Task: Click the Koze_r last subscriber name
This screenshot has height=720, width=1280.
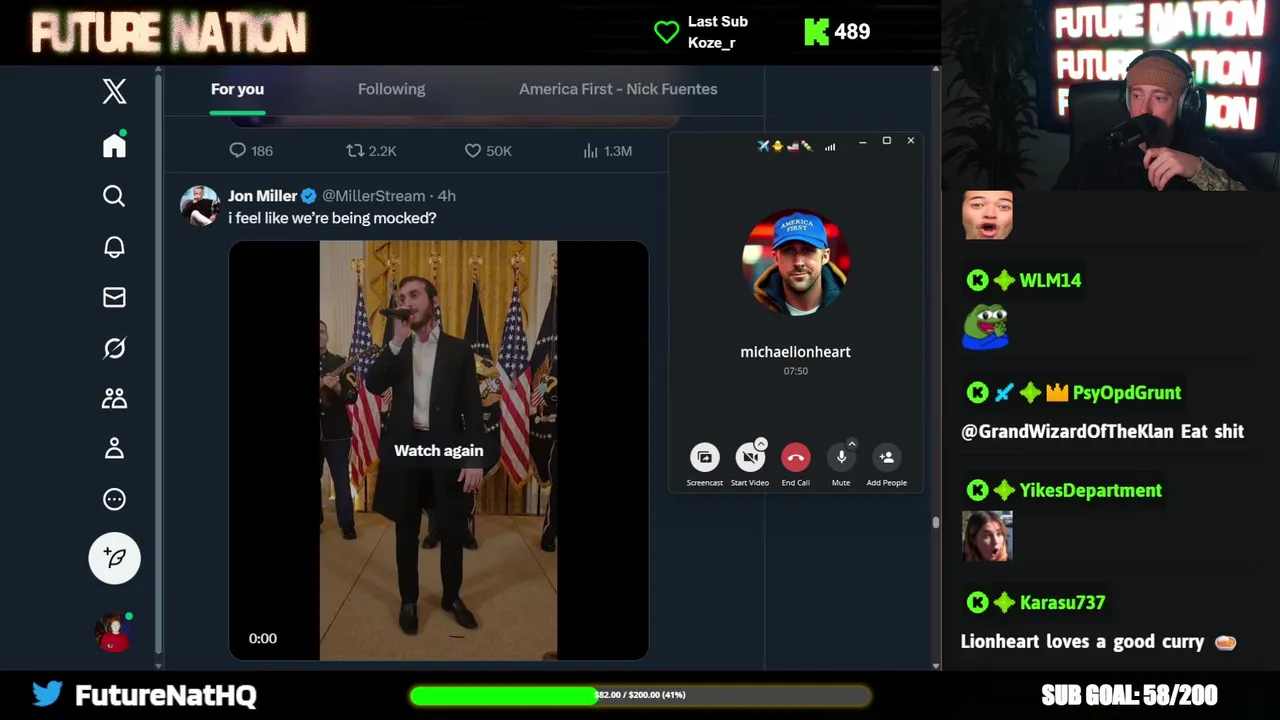Action: (711, 43)
